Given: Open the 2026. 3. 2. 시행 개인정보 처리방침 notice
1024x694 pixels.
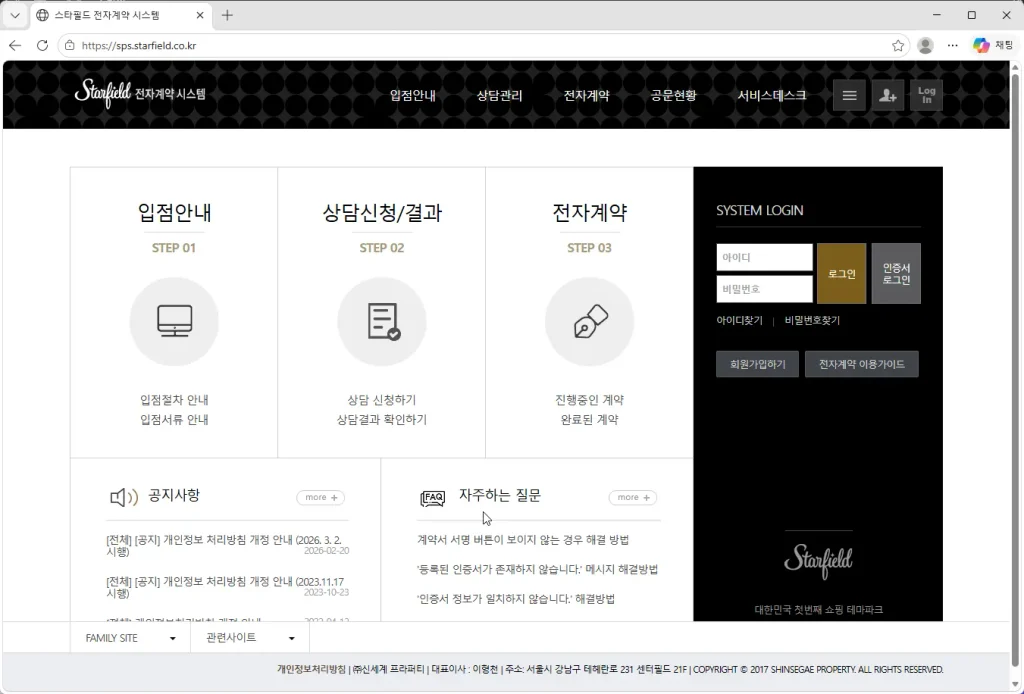Looking at the screenshot, I should pos(224,545).
